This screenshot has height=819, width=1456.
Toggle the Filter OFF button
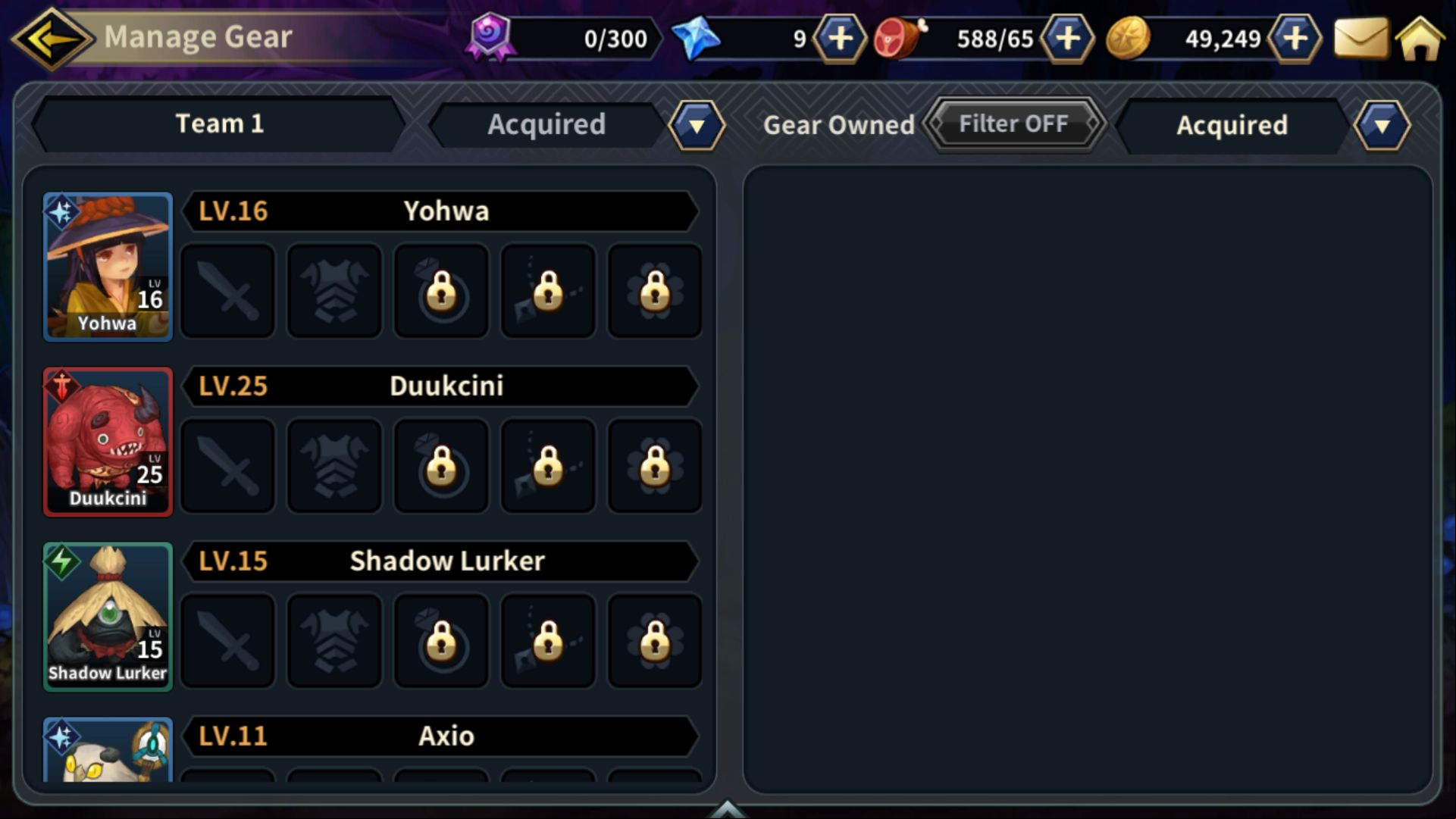point(1013,124)
